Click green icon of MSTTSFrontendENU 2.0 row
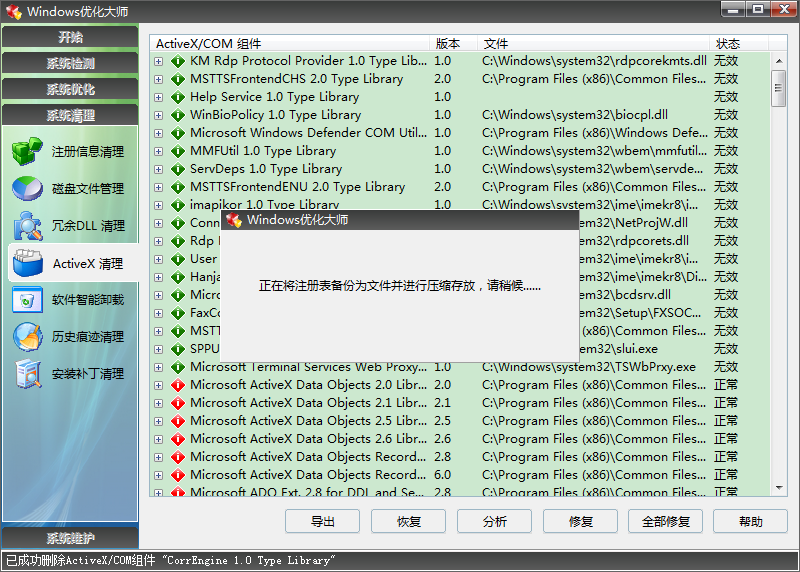This screenshot has height=572, width=800. (178, 187)
